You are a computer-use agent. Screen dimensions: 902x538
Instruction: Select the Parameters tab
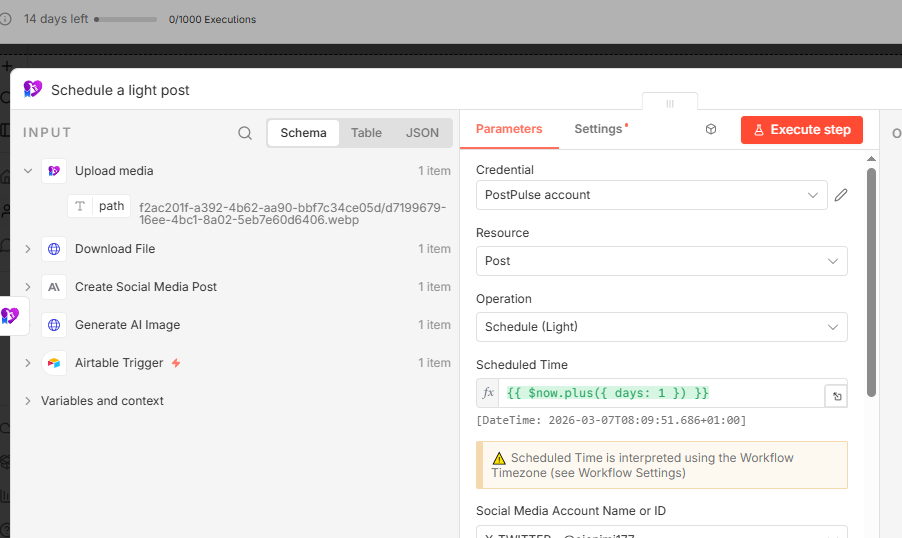pyautogui.click(x=509, y=129)
